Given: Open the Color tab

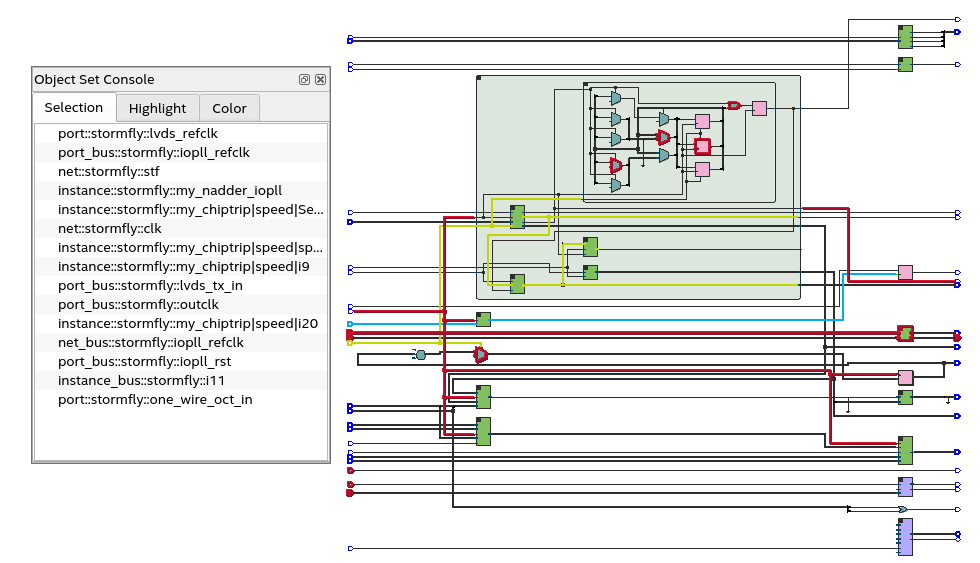Looking at the screenshot, I should 229,108.
